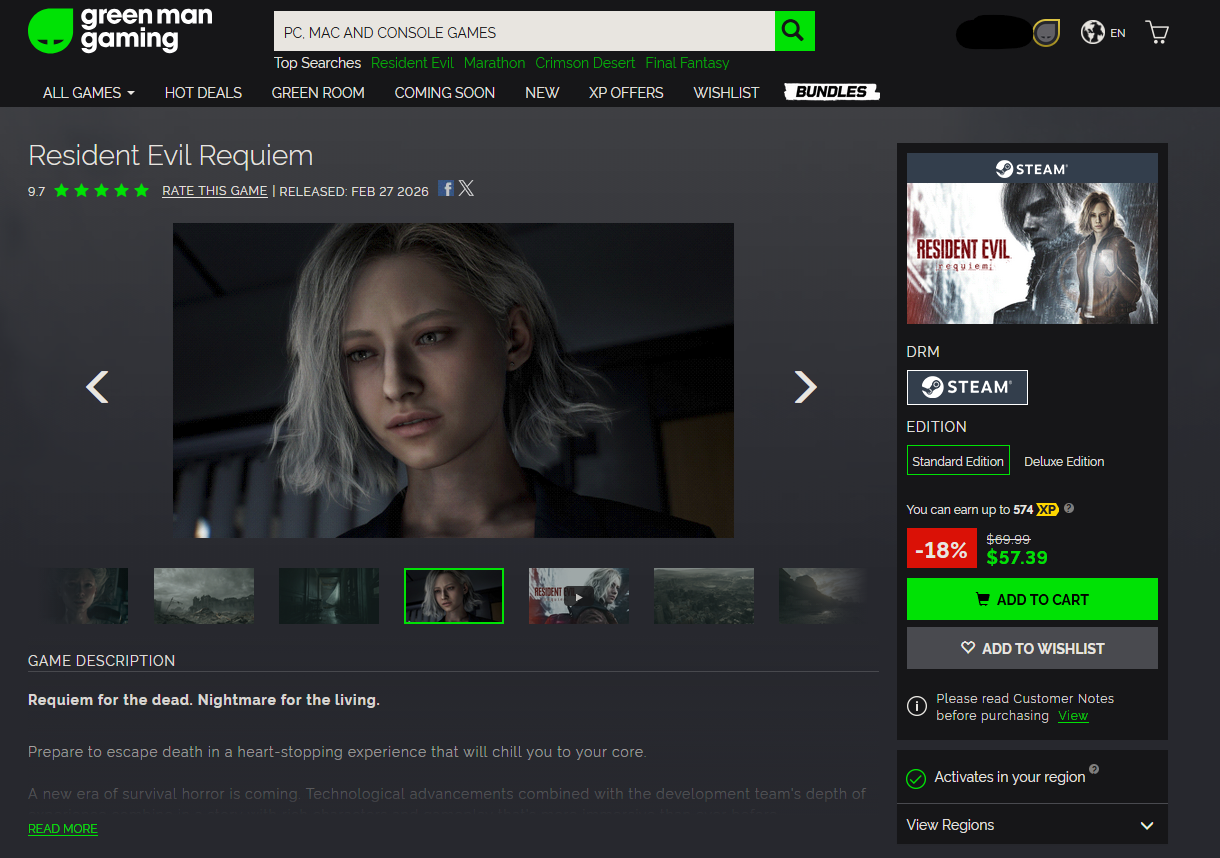Open the shopping cart icon
This screenshot has height=858, width=1220.
tap(1157, 32)
